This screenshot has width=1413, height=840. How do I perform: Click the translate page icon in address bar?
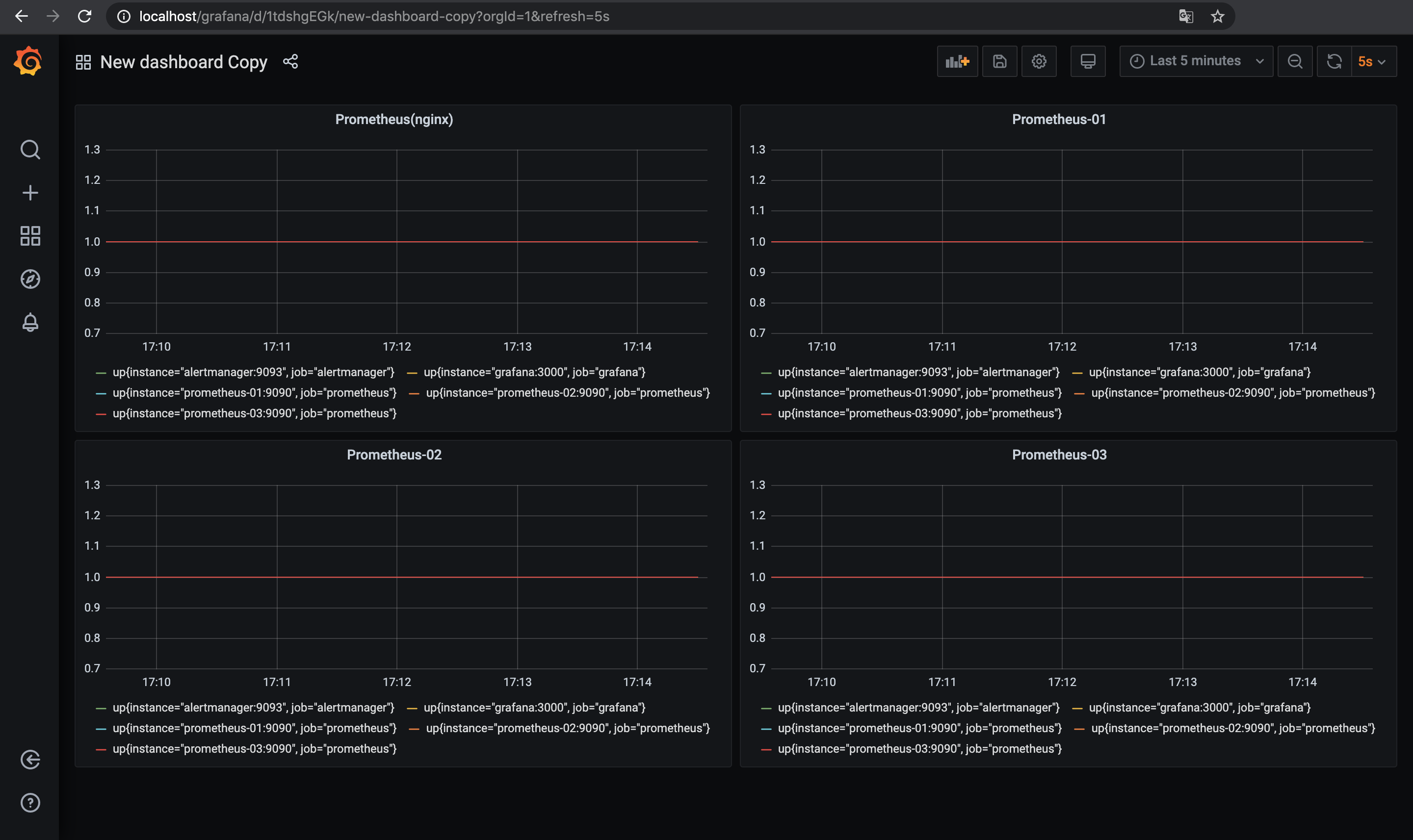1186,16
